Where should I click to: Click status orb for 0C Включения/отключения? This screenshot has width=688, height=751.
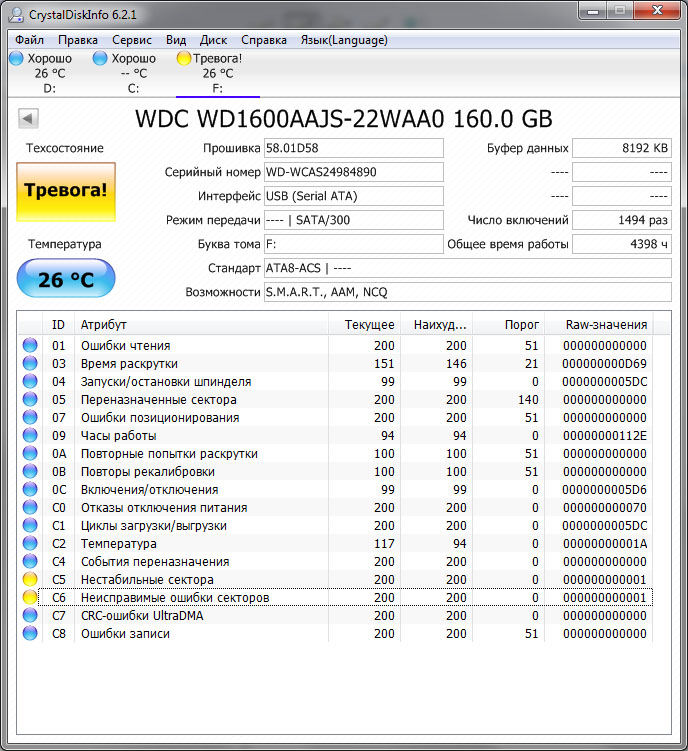[x=30, y=489]
